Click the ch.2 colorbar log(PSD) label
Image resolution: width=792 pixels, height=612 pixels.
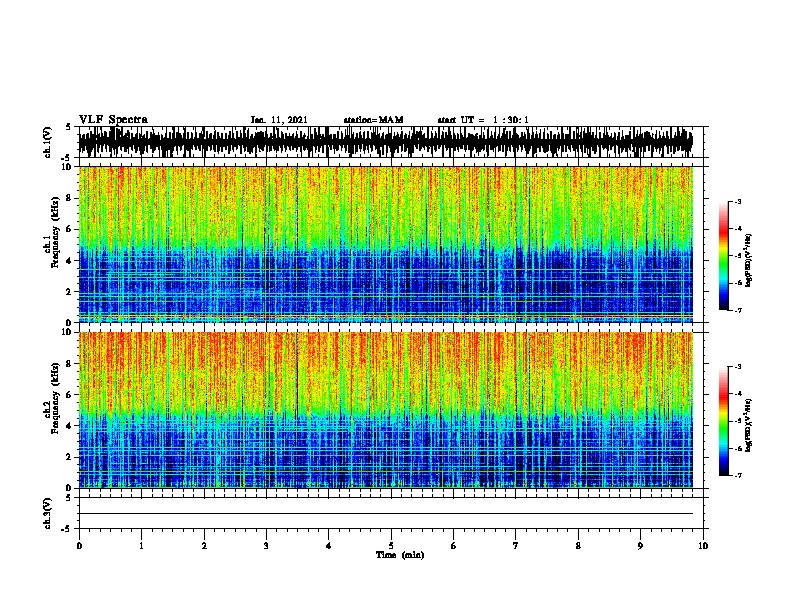(x=748, y=425)
